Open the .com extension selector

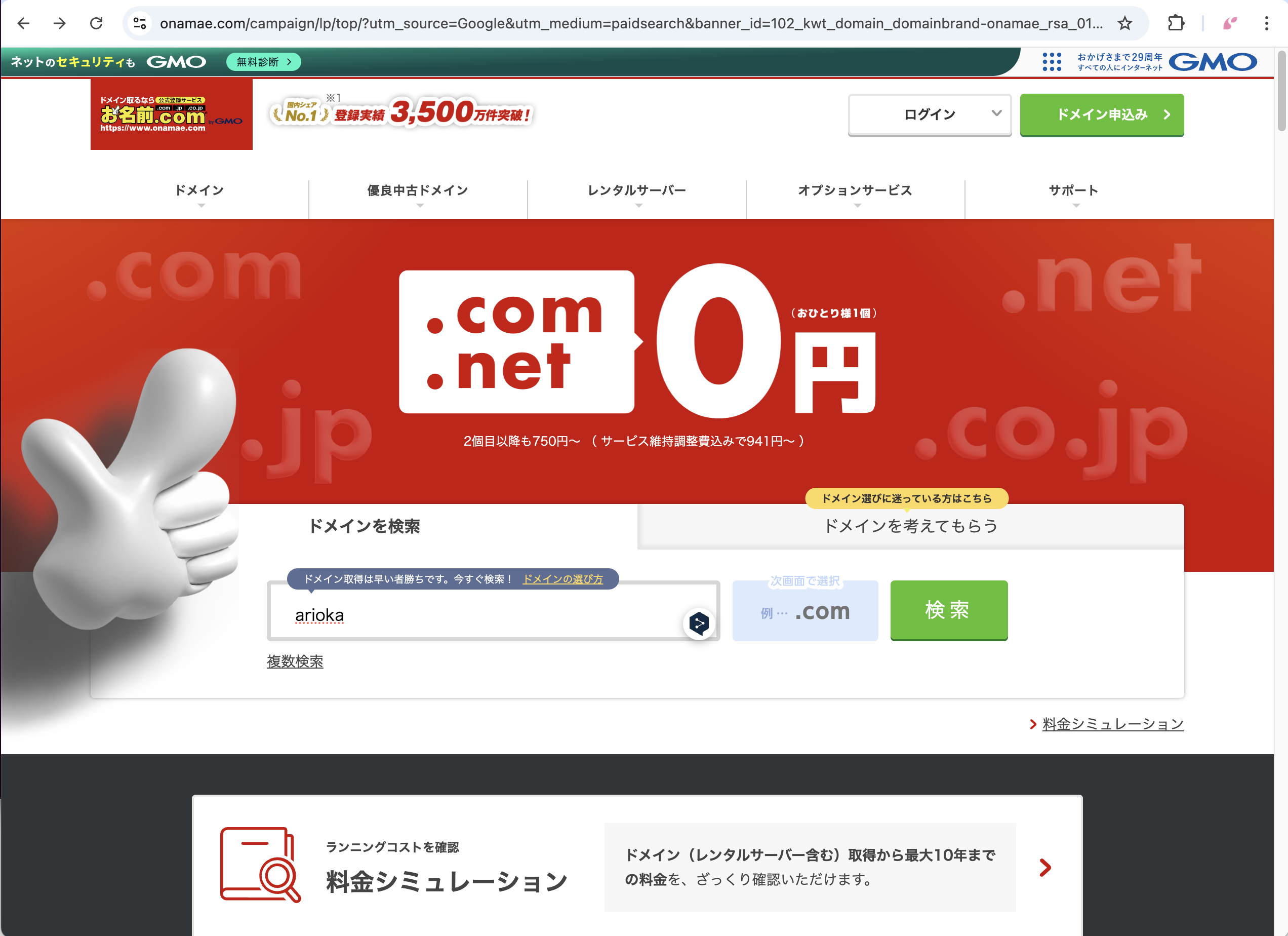point(804,610)
